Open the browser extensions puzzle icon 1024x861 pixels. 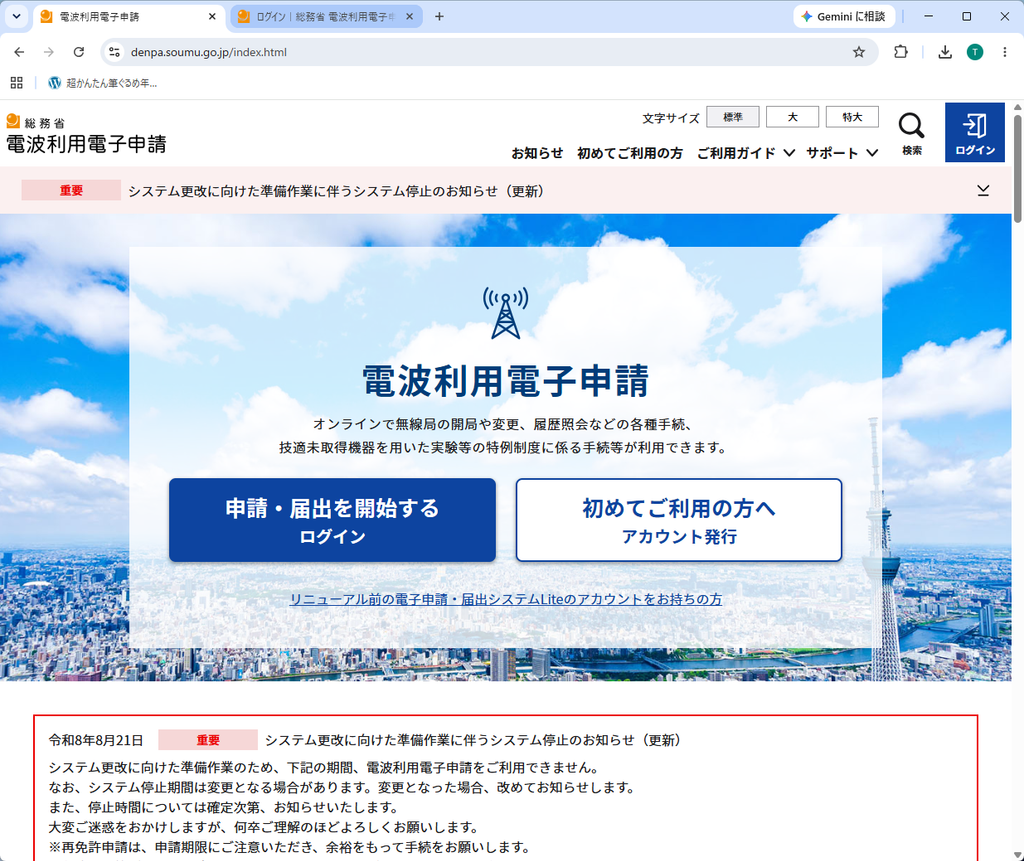pos(901,52)
